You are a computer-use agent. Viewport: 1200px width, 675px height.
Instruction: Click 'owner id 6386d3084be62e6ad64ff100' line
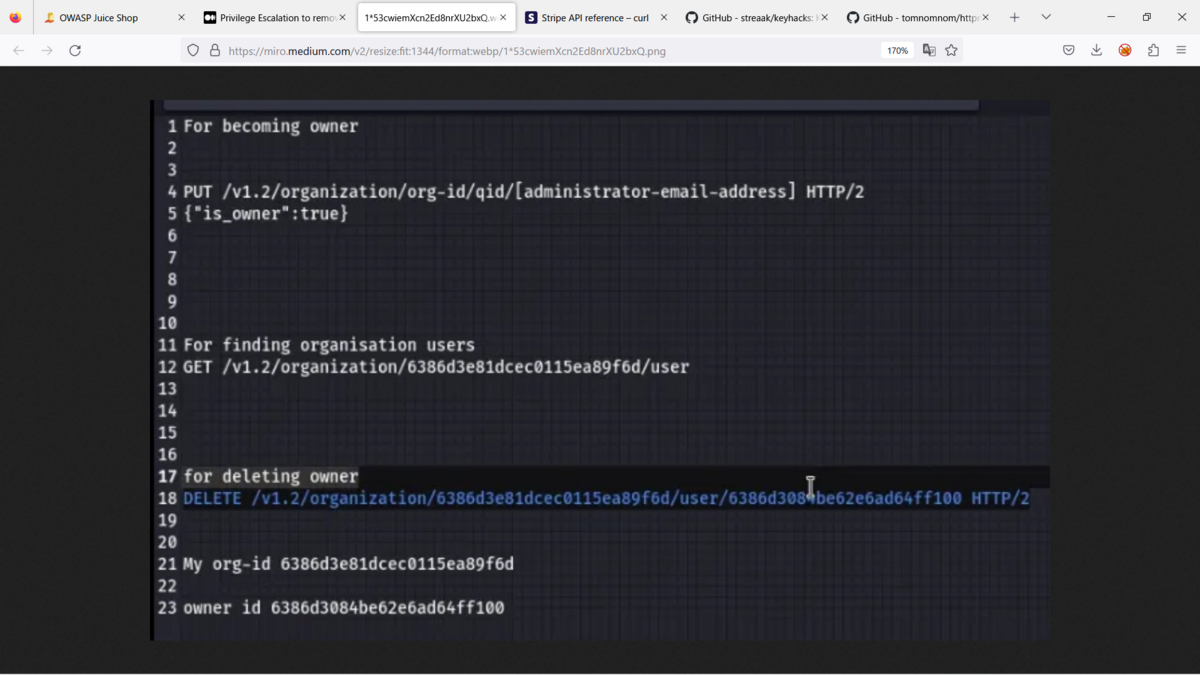343,607
